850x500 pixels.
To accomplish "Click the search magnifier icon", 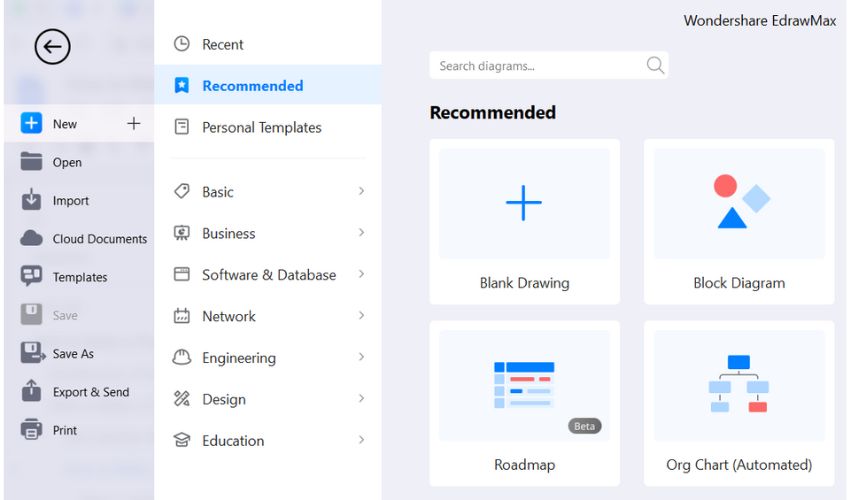I will click(x=655, y=66).
